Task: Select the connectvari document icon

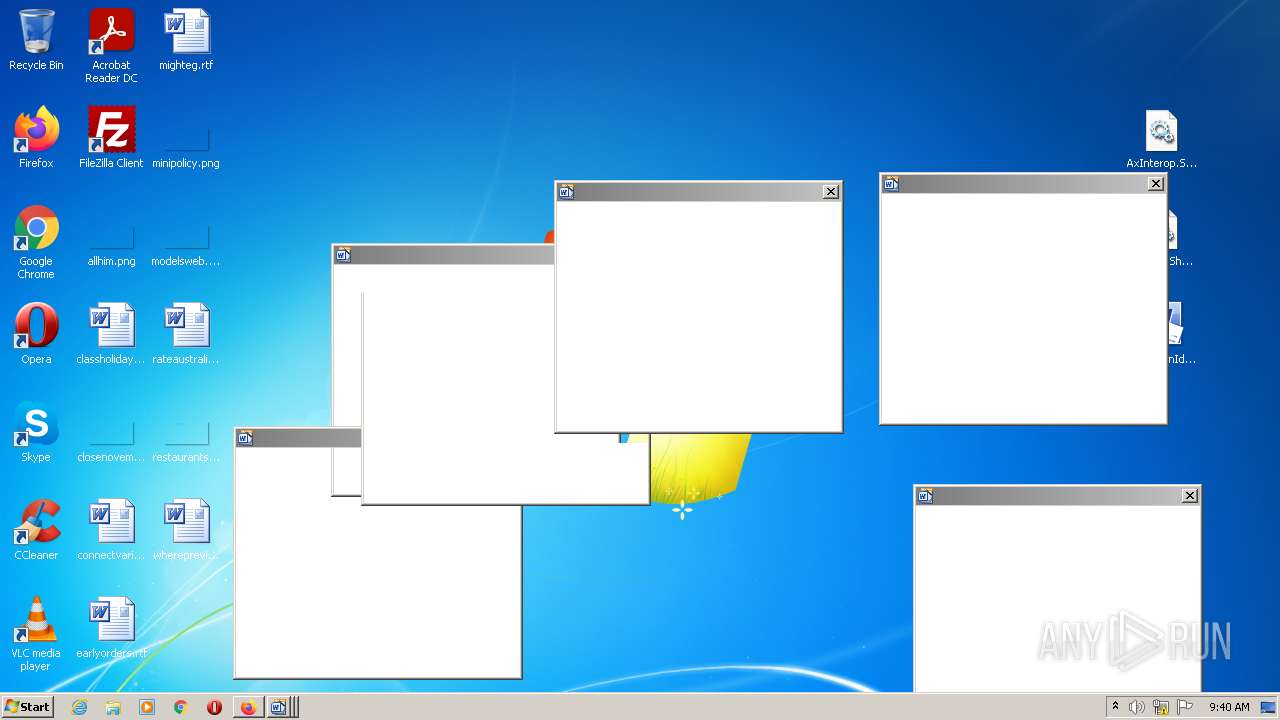Action: click(x=111, y=530)
